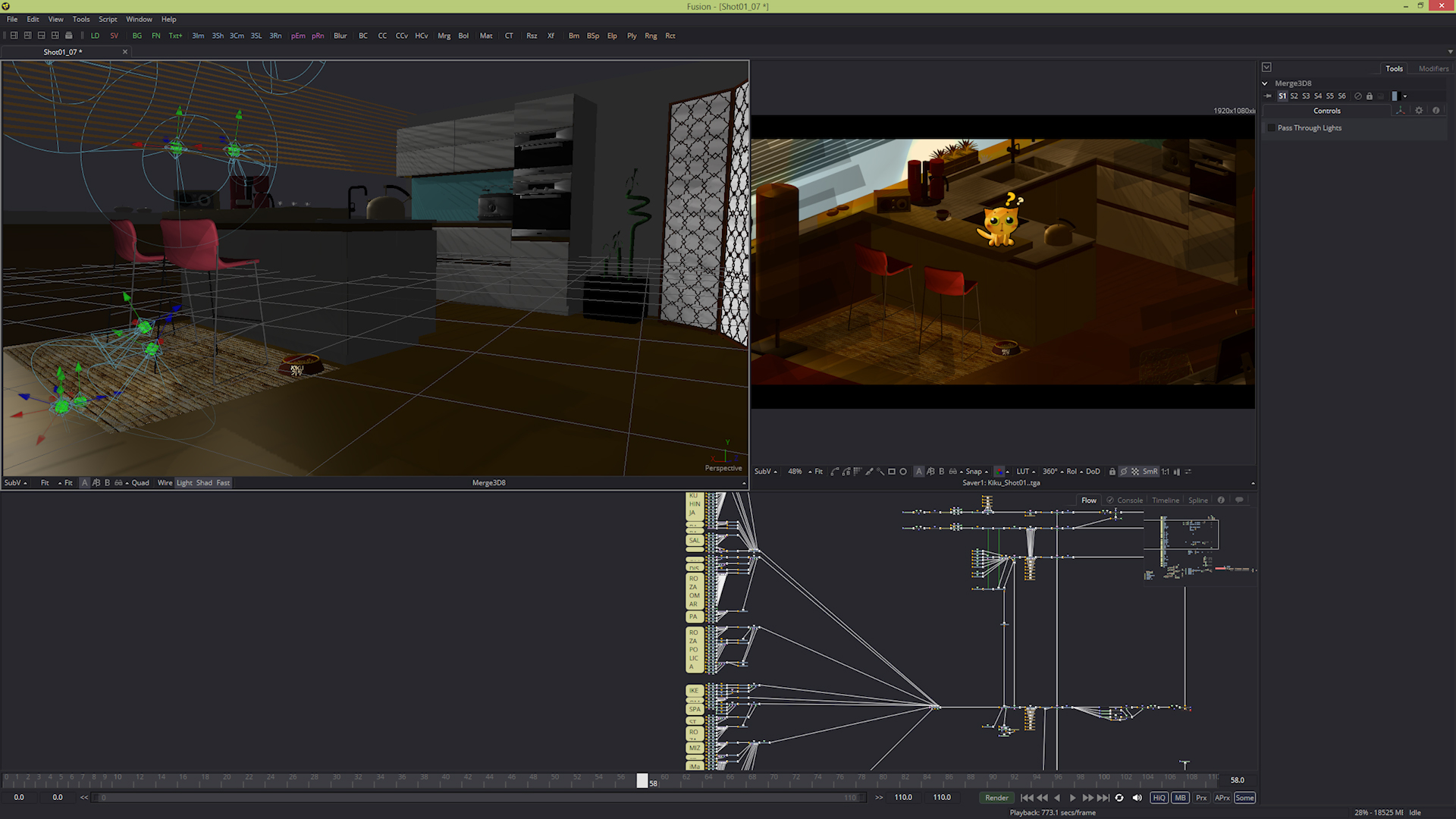
Task: Add a Color Corrector CC tool
Action: (x=382, y=36)
